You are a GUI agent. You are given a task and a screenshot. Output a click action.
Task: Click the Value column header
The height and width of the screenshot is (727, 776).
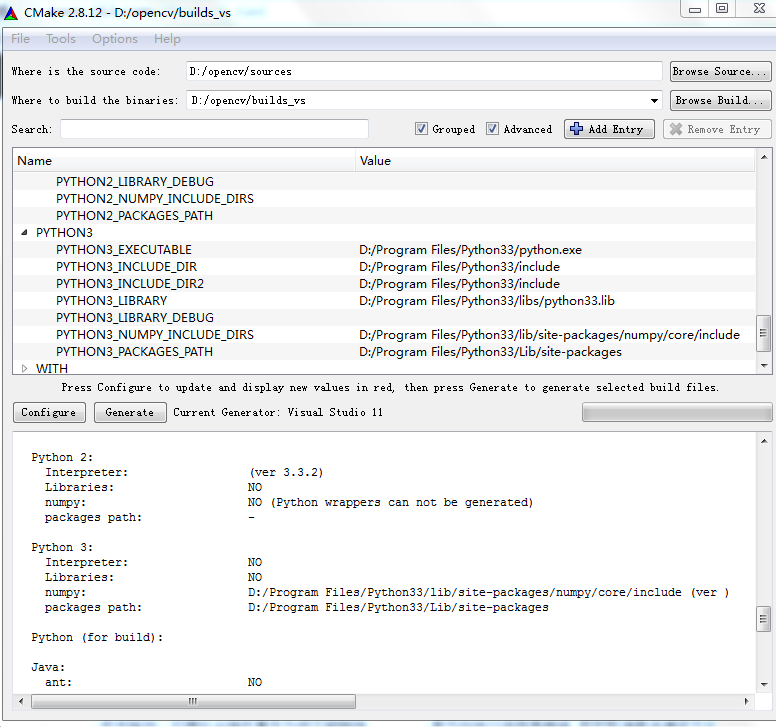pyautogui.click(x=555, y=161)
